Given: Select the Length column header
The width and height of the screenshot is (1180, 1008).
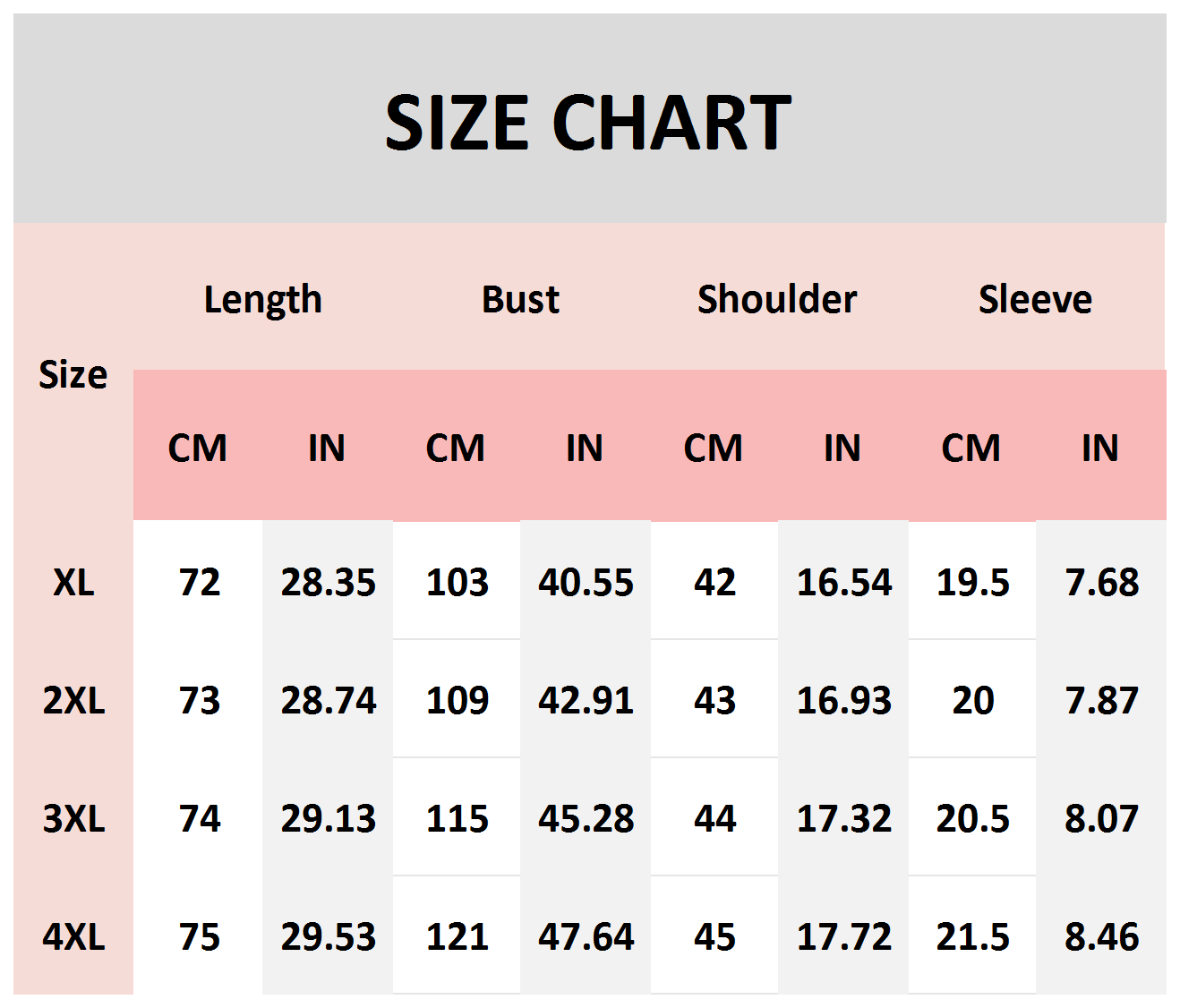Looking at the screenshot, I should point(263,300).
